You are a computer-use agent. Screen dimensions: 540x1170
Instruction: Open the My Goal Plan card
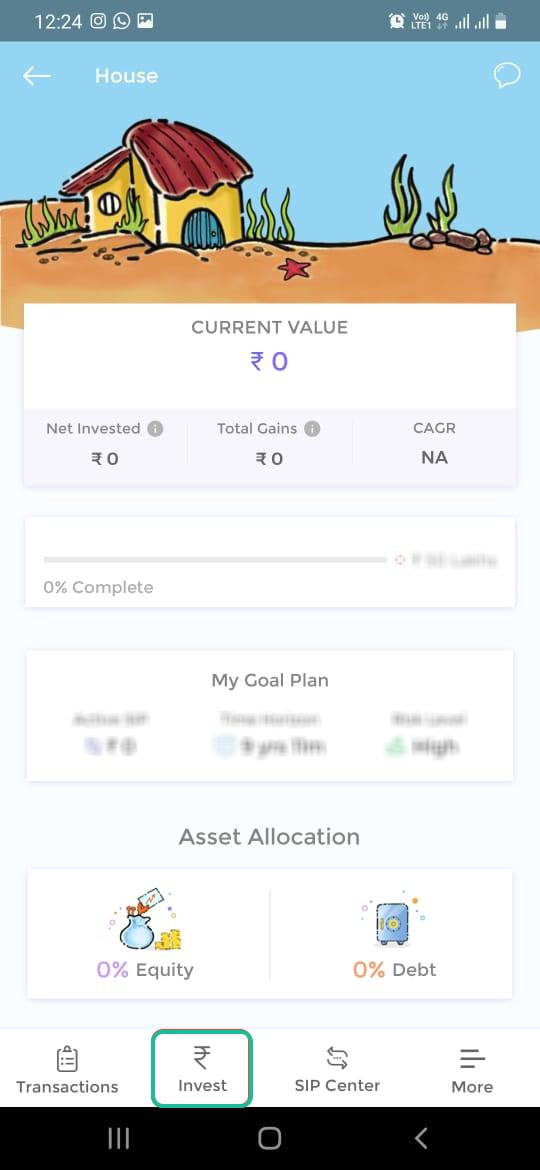coord(270,716)
